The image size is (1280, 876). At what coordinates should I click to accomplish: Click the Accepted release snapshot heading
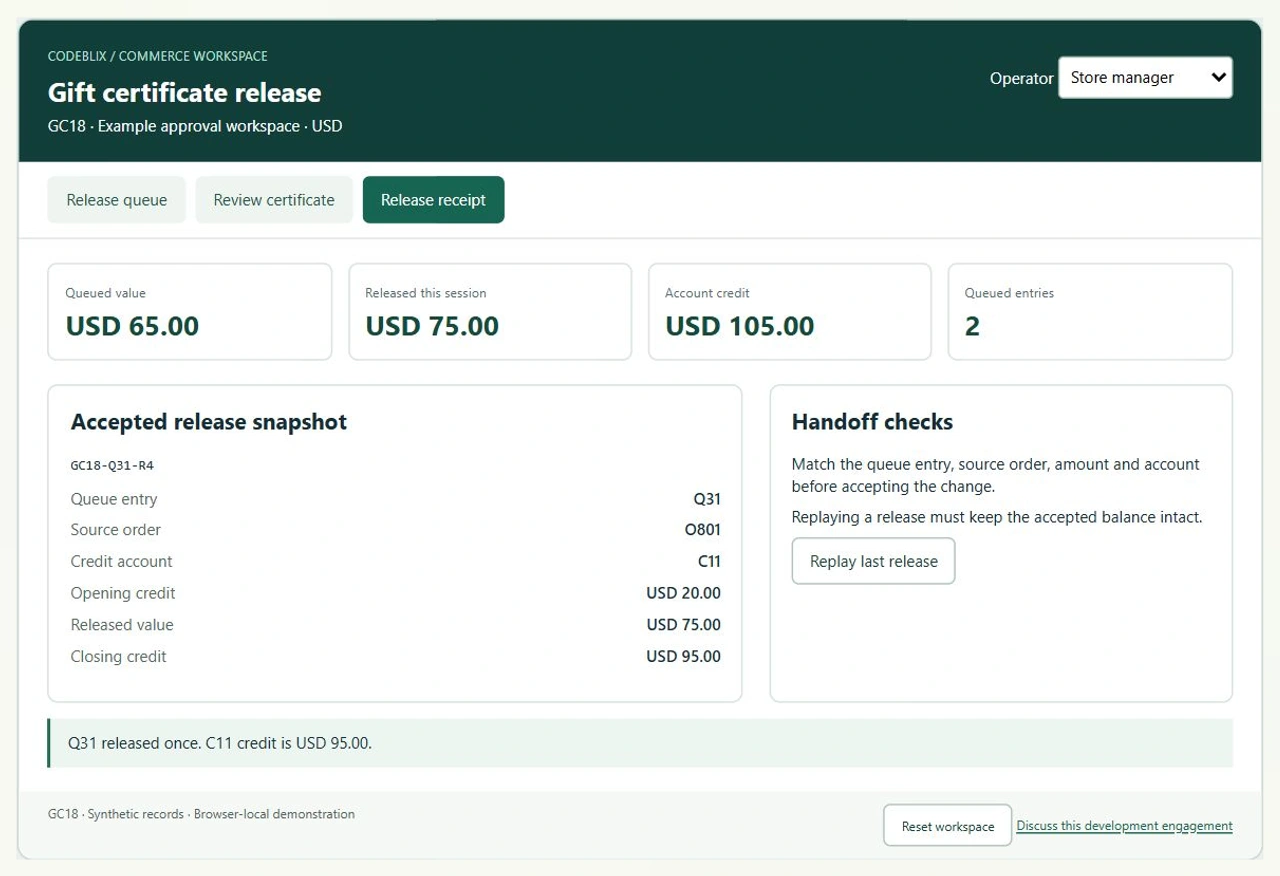tap(209, 422)
